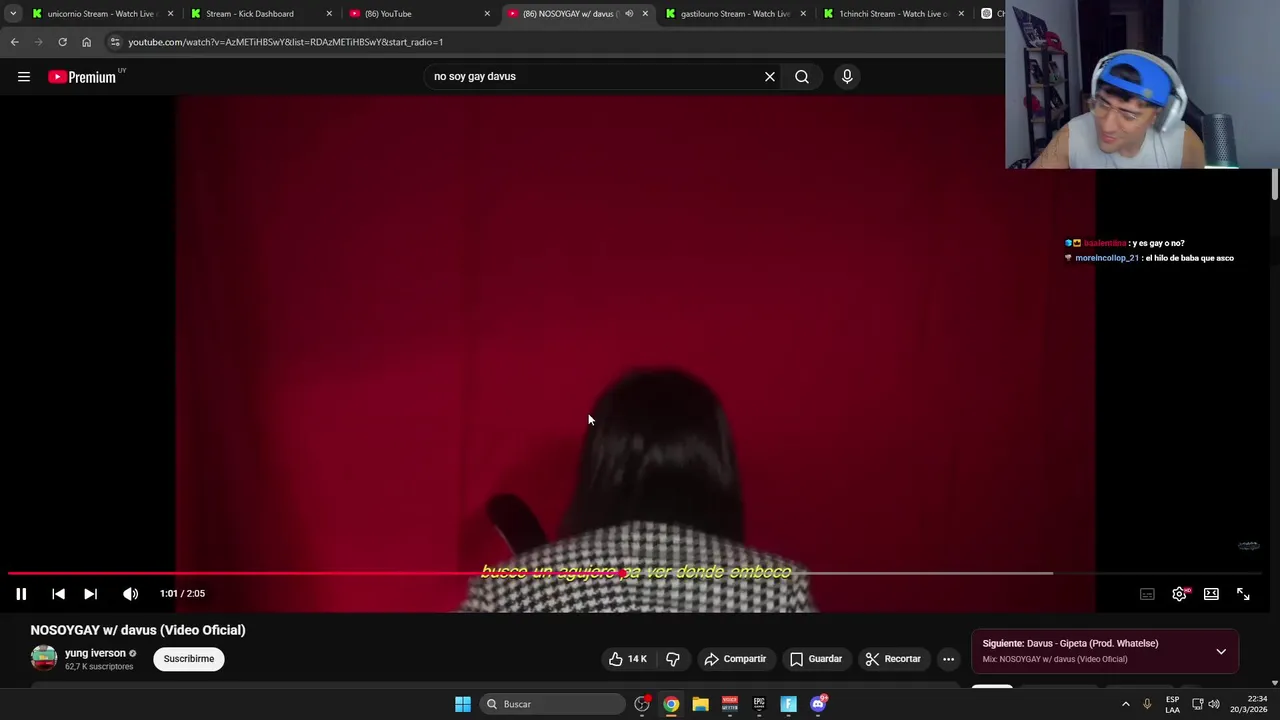Screen dimensions: 1280x720
Task: Close the gastilouno Stream tab
Action: [803, 14]
